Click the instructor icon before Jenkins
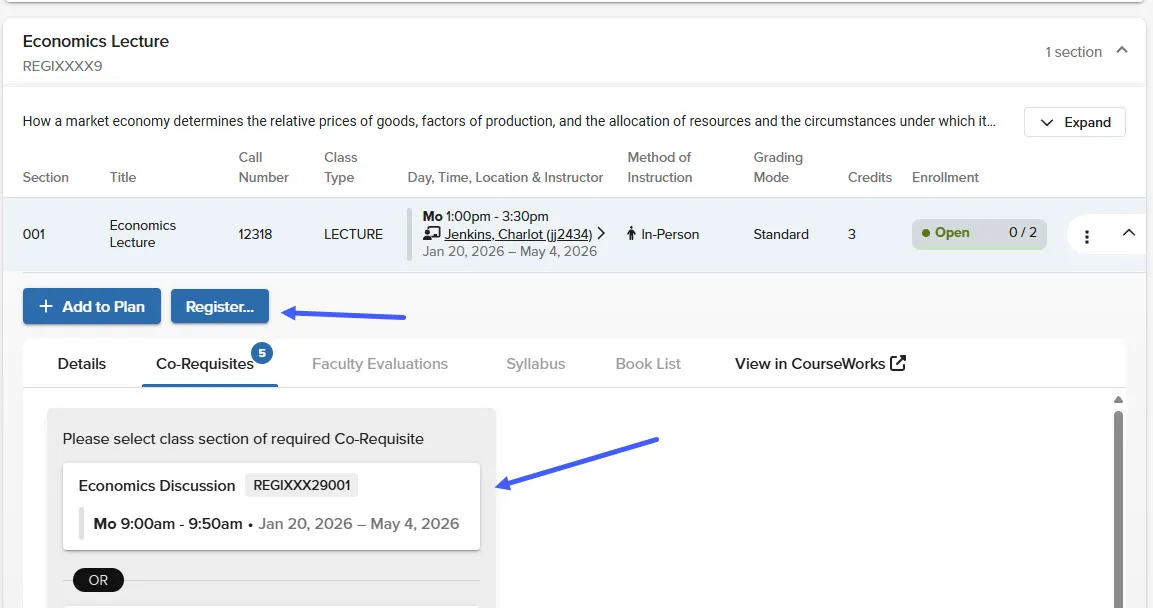Image resolution: width=1153 pixels, height=608 pixels. coord(432,234)
